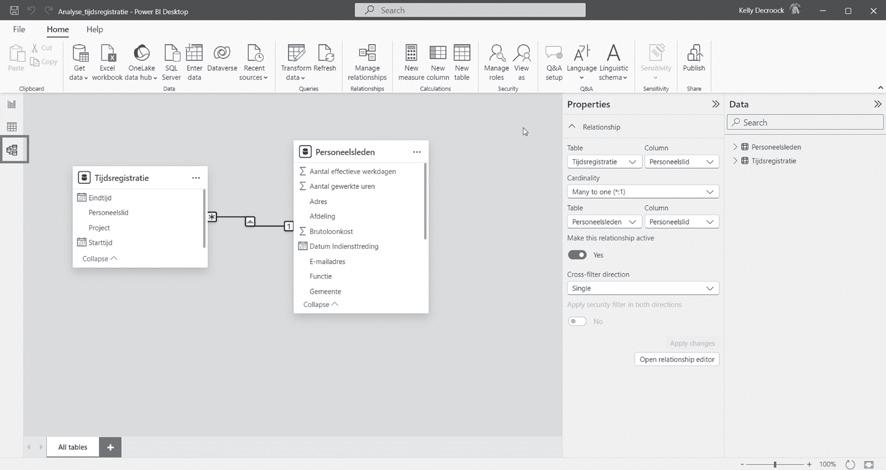886x470 pixels.
Task: Open Column dropdown beside Tijdsregistratie table
Action: pos(682,162)
